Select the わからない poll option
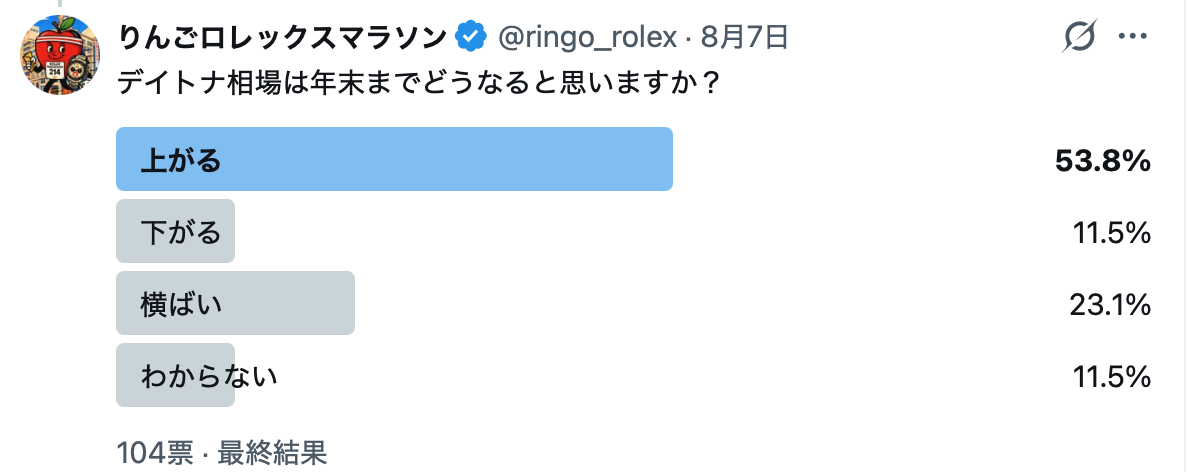 [197, 375]
